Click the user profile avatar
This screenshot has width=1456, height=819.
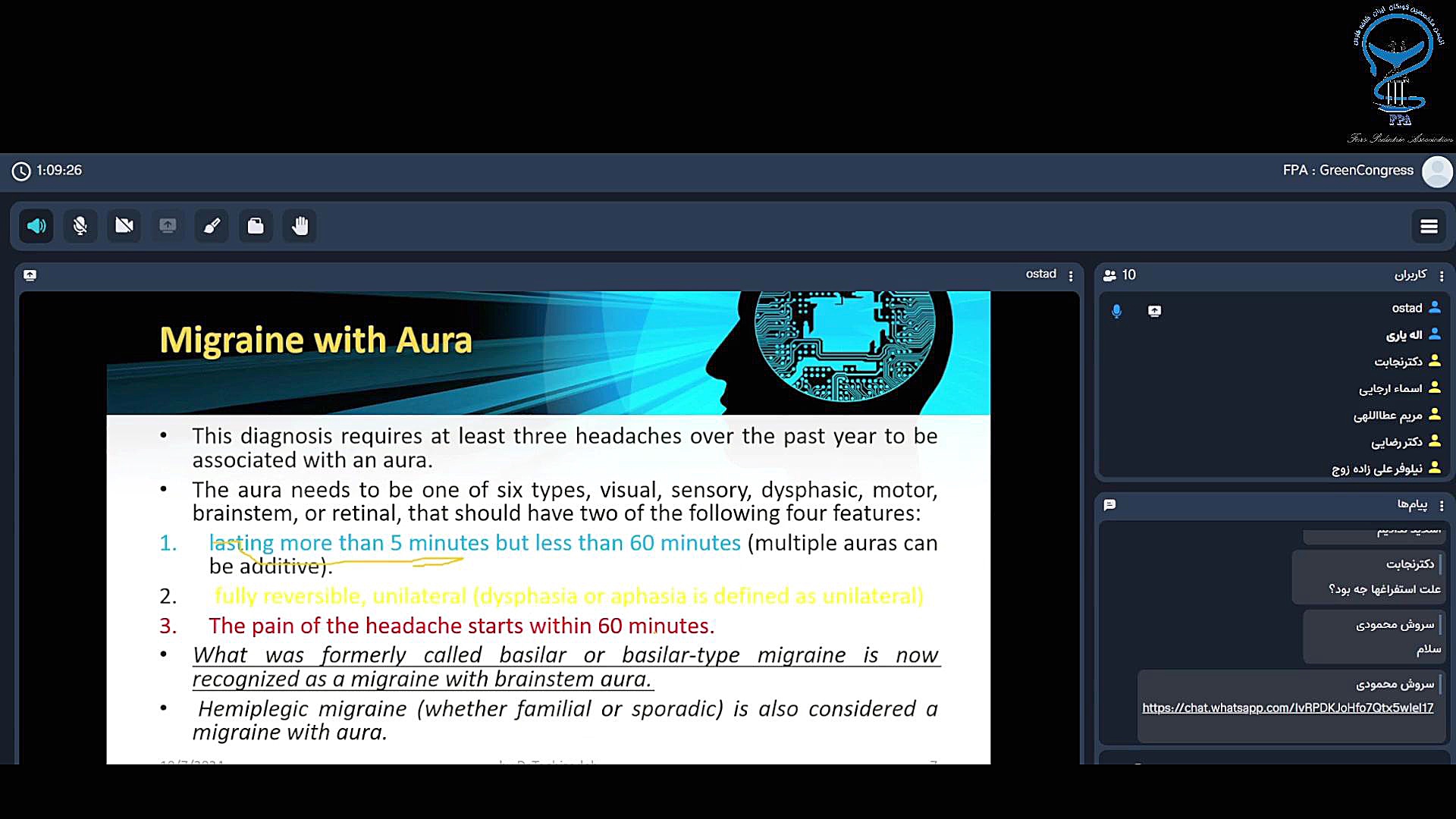(1436, 171)
